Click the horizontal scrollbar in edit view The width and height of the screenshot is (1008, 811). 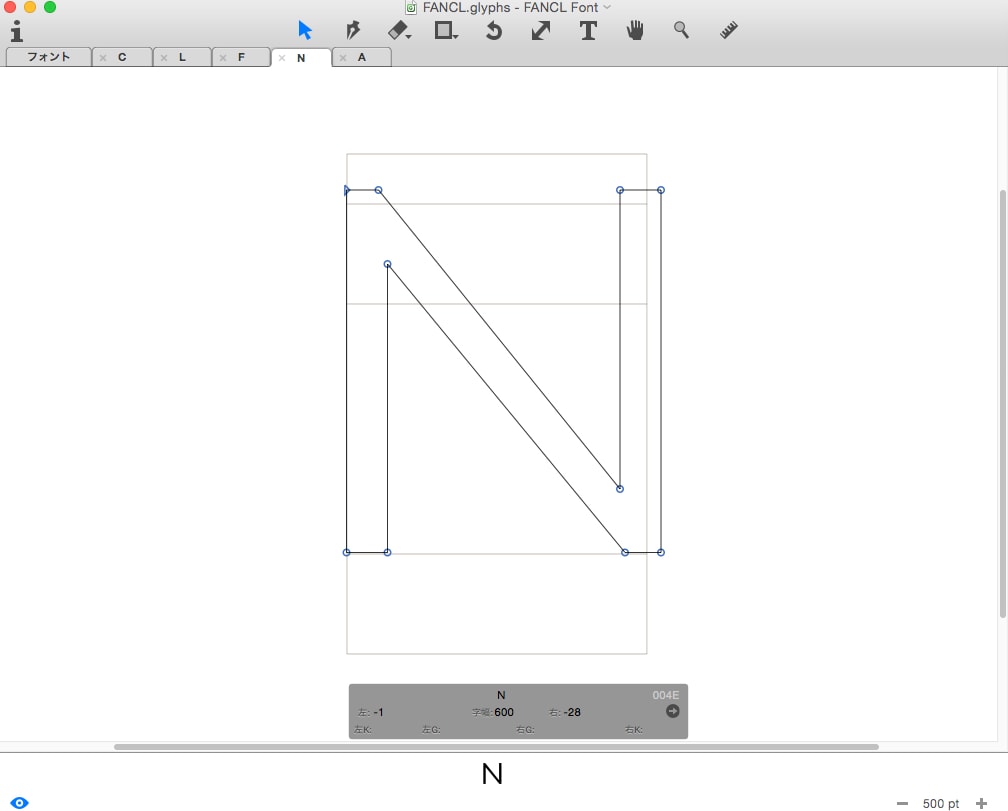click(496, 747)
